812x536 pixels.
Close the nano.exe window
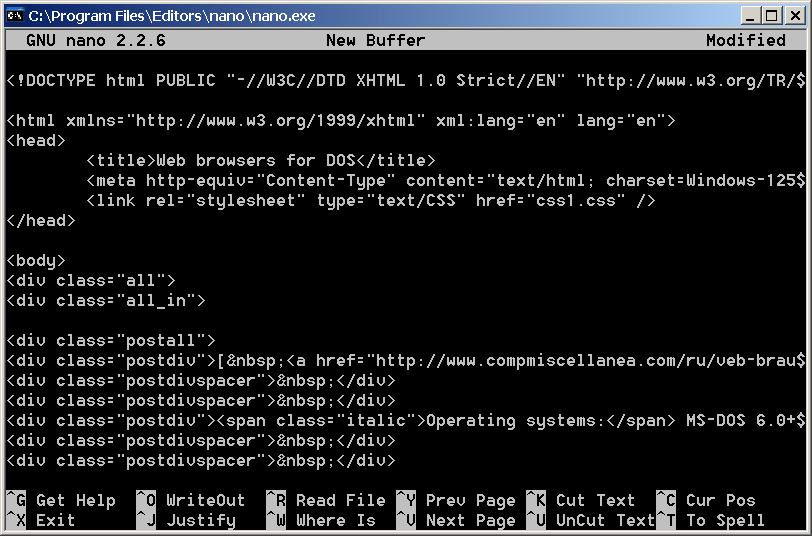[793, 15]
